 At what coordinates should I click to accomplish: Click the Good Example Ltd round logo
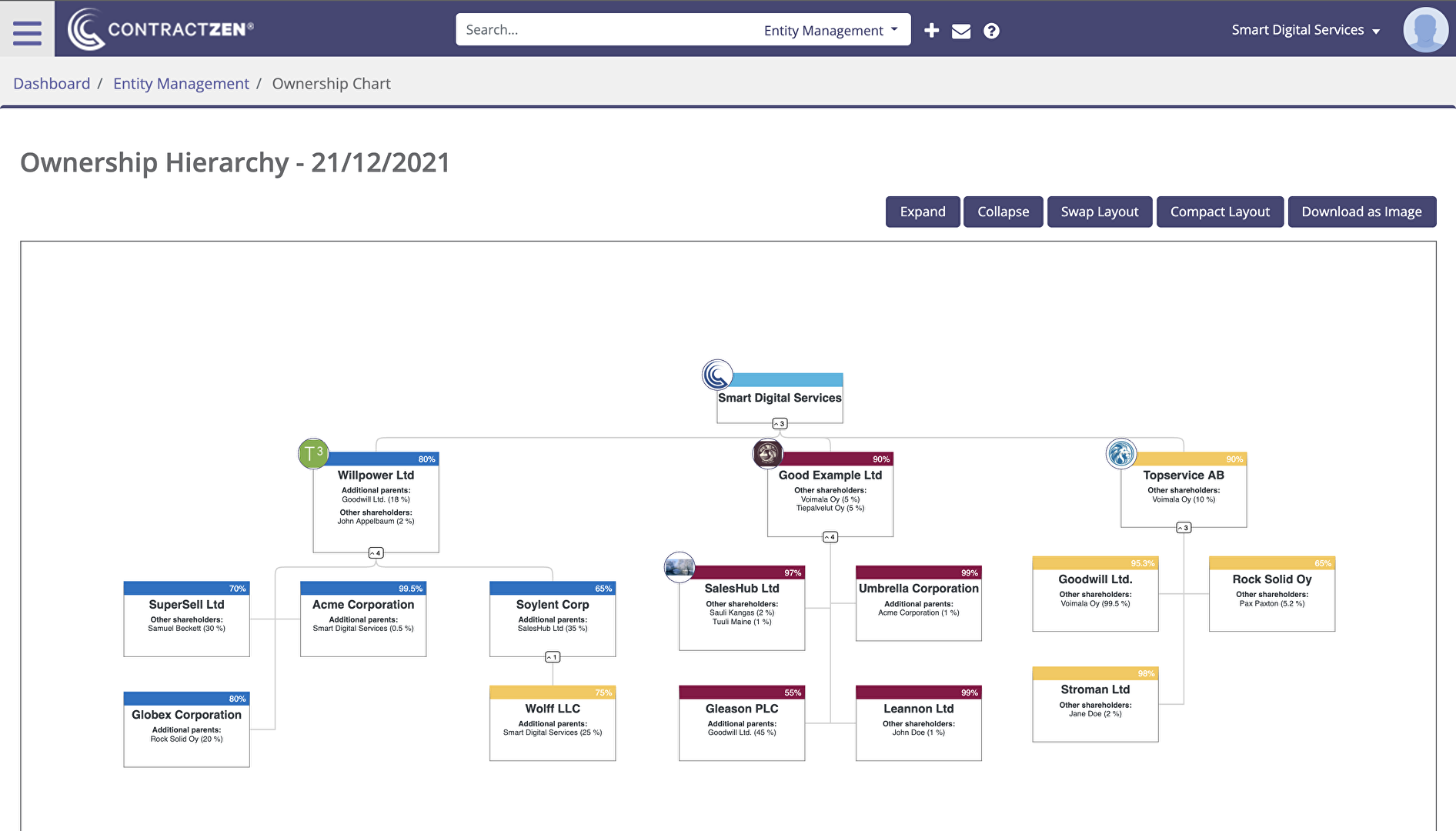point(767,453)
